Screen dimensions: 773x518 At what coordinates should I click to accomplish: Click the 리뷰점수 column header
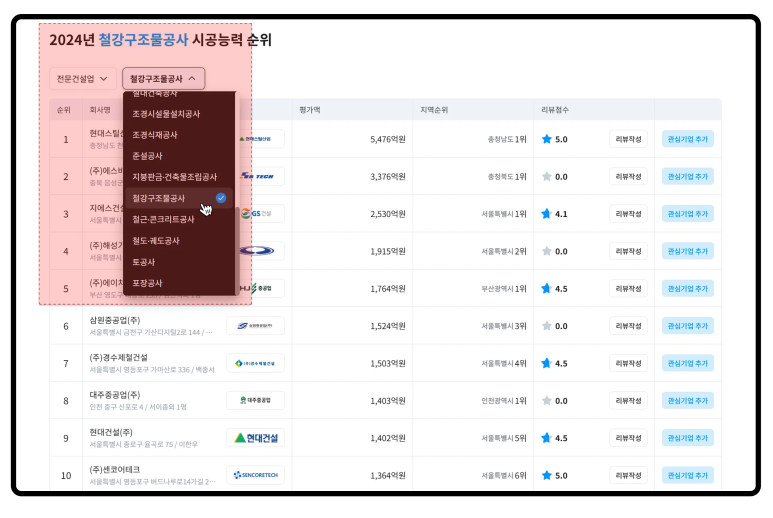(555, 110)
